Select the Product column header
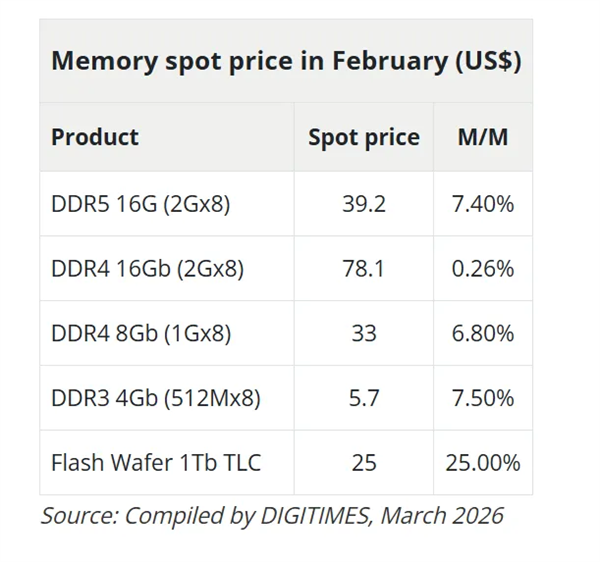The height and width of the screenshot is (562, 600). point(95,137)
